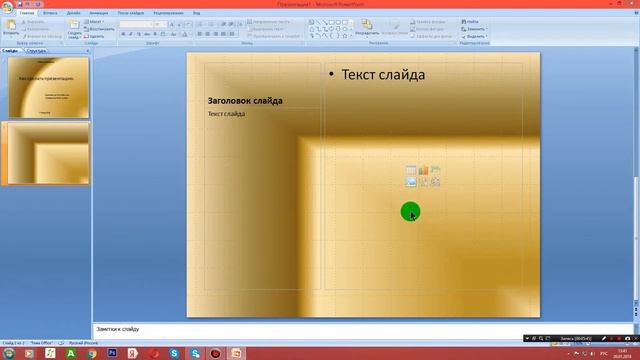Image resolution: width=640 pixels, height=360 pixels.
Task: Align text left
Action: 200,34
